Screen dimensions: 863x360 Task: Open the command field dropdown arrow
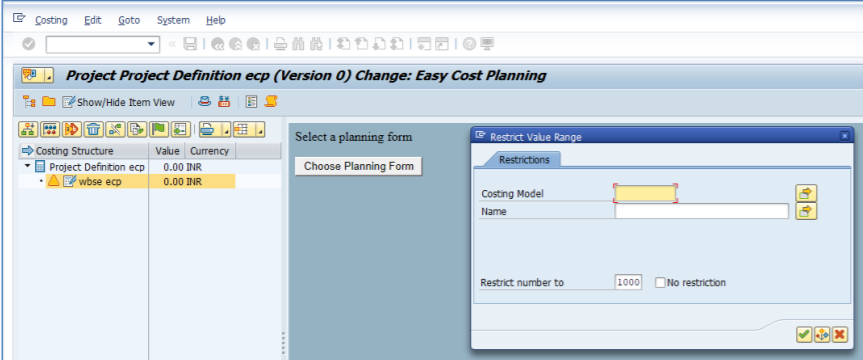tap(152, 45)
